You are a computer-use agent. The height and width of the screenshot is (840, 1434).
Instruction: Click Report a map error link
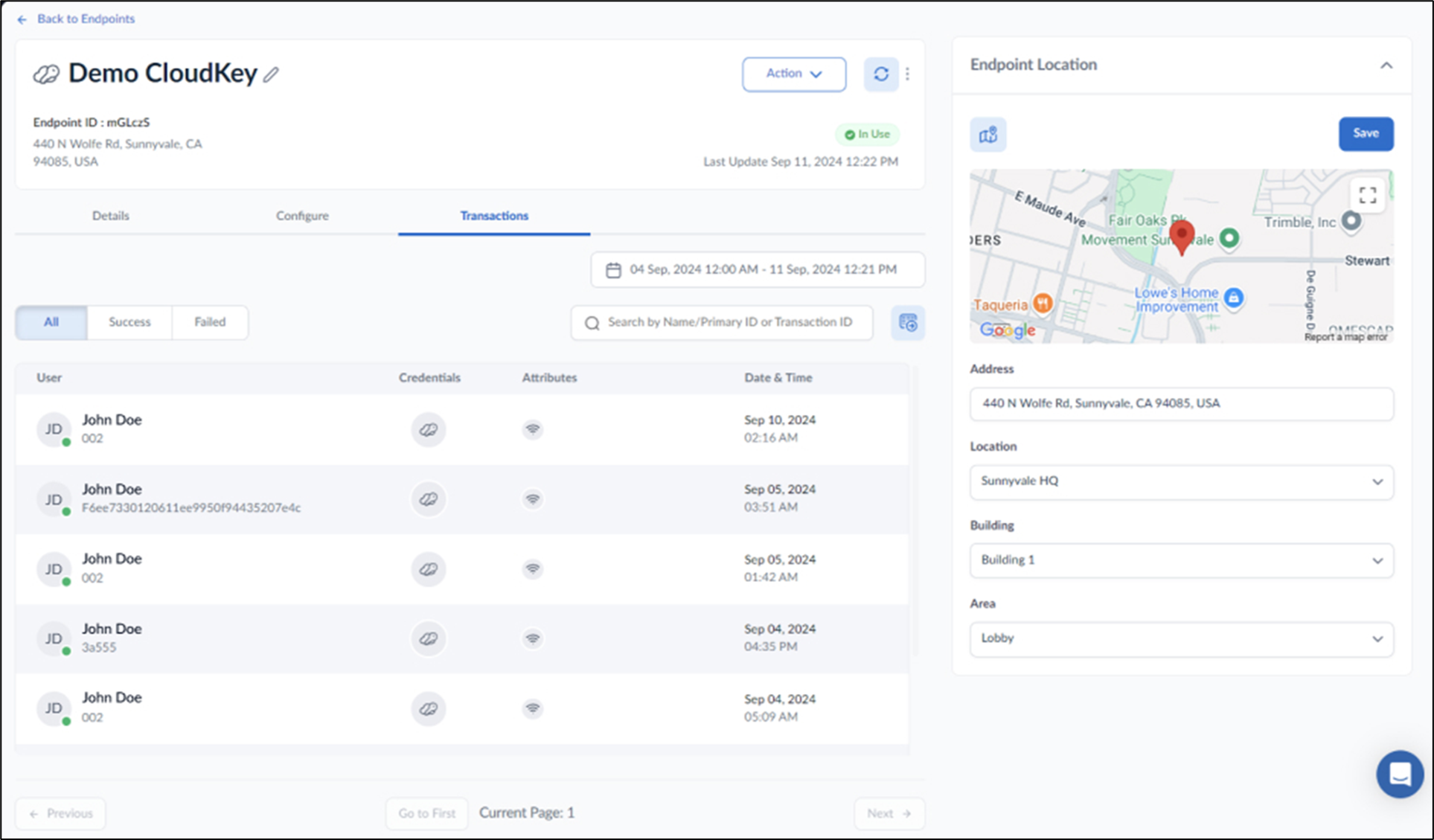coord(1346,337)
